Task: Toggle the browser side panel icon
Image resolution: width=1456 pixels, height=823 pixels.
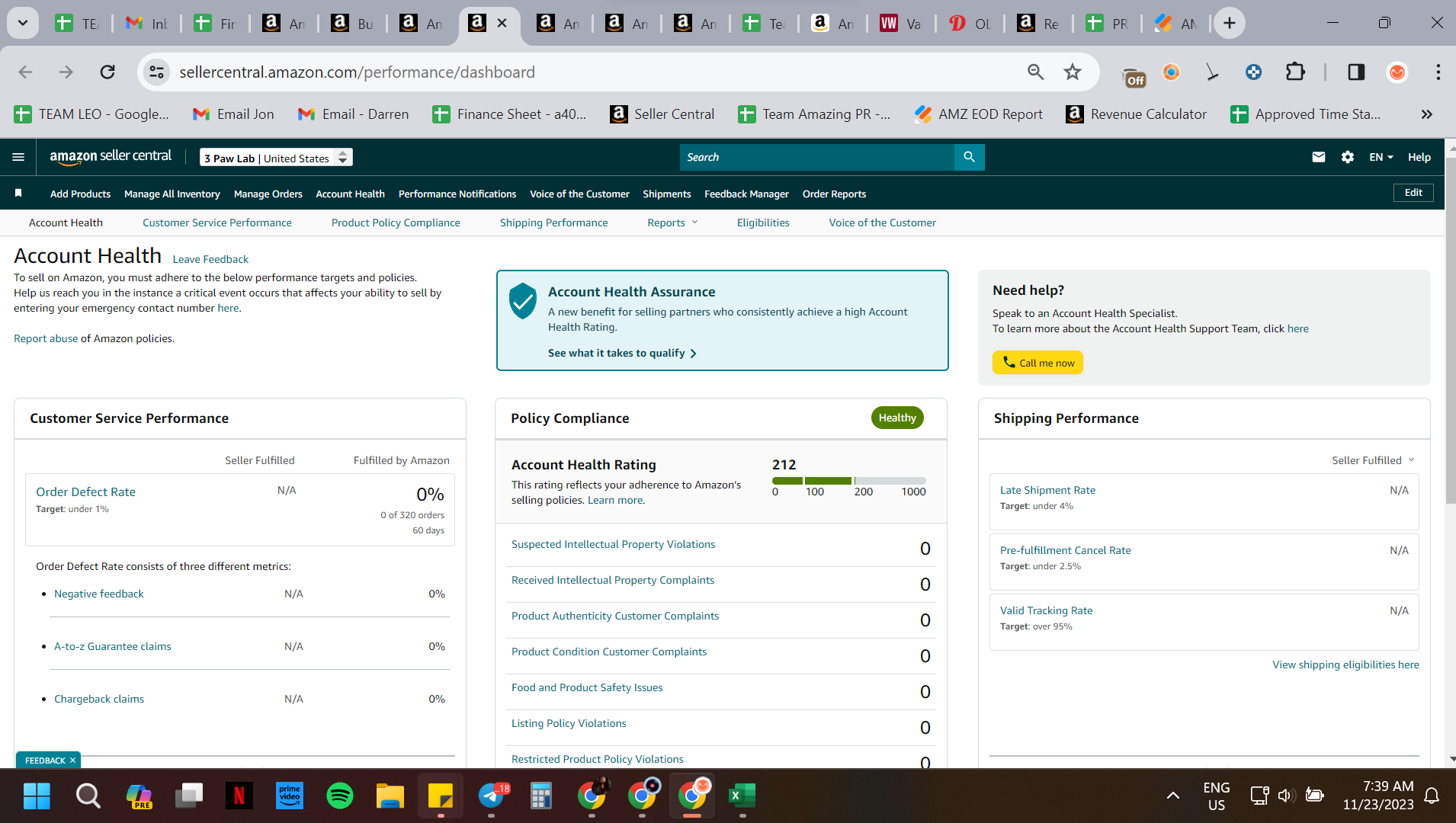Action: pos(1356,72)
